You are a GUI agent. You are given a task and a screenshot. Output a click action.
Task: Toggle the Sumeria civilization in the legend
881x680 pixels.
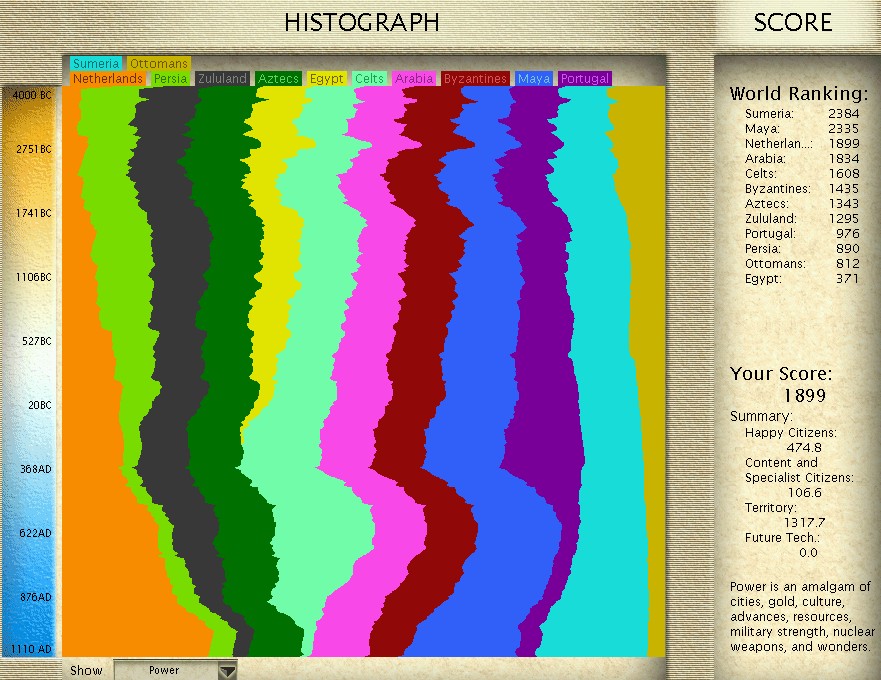(x=96, y=62)
